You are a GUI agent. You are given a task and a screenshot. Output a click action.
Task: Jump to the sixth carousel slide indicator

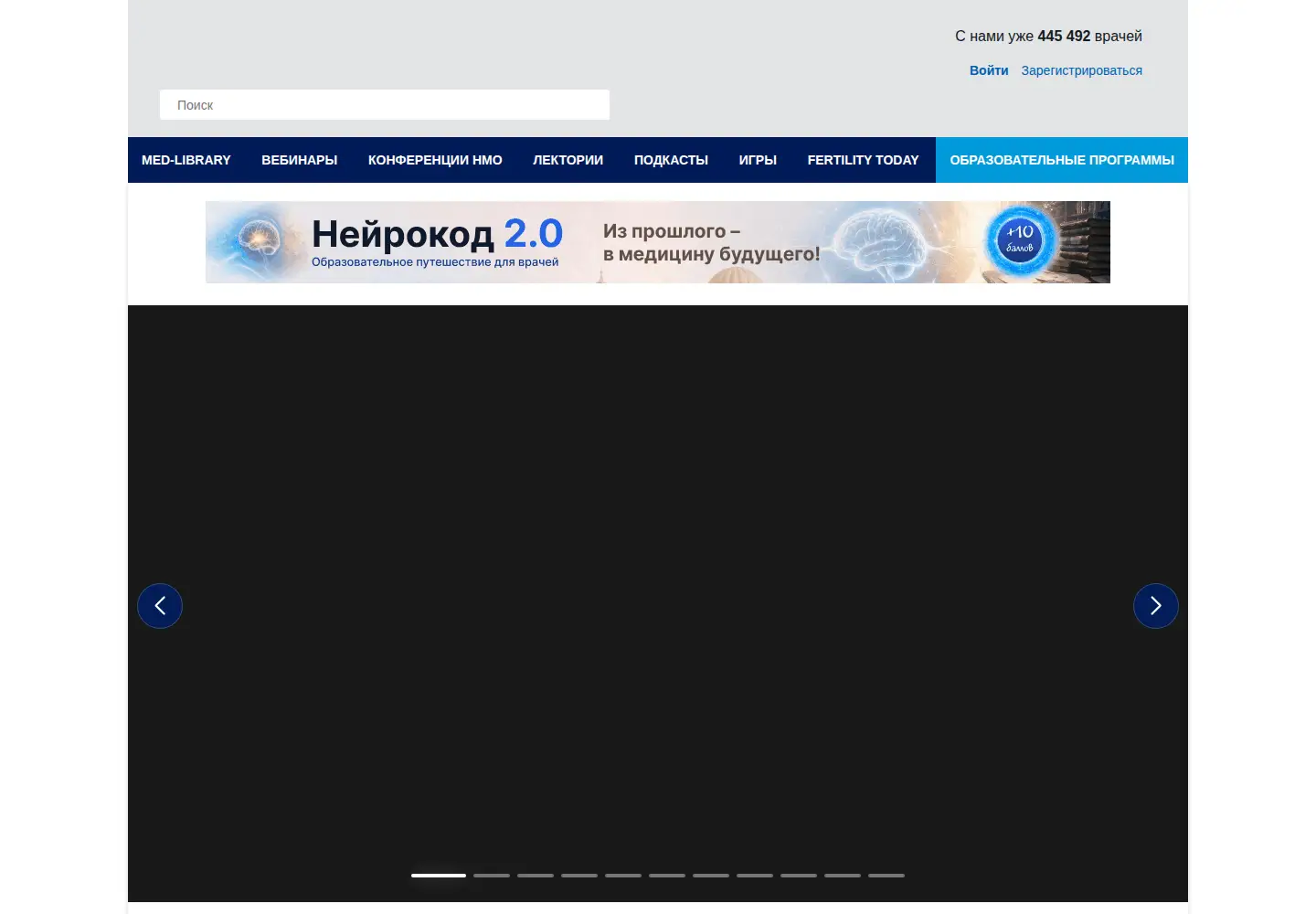coord(667,876)
